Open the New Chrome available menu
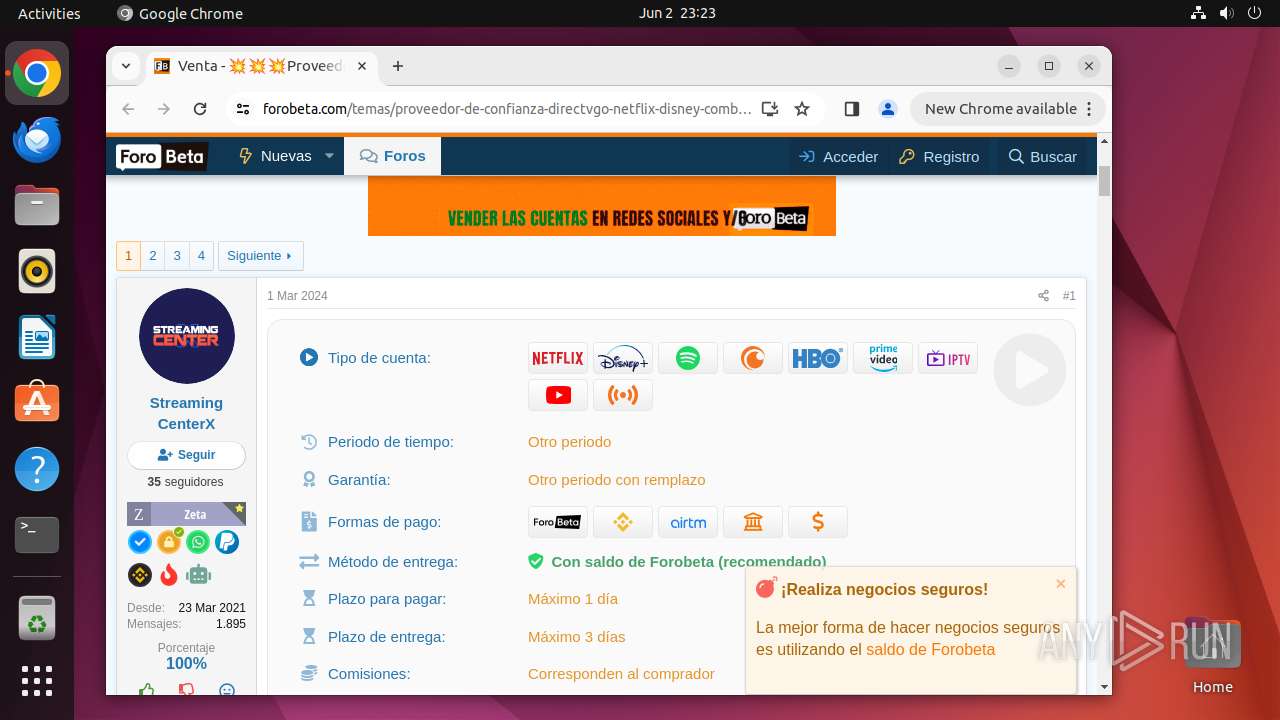This screenshot has height=720, width=1280. 1008,109
